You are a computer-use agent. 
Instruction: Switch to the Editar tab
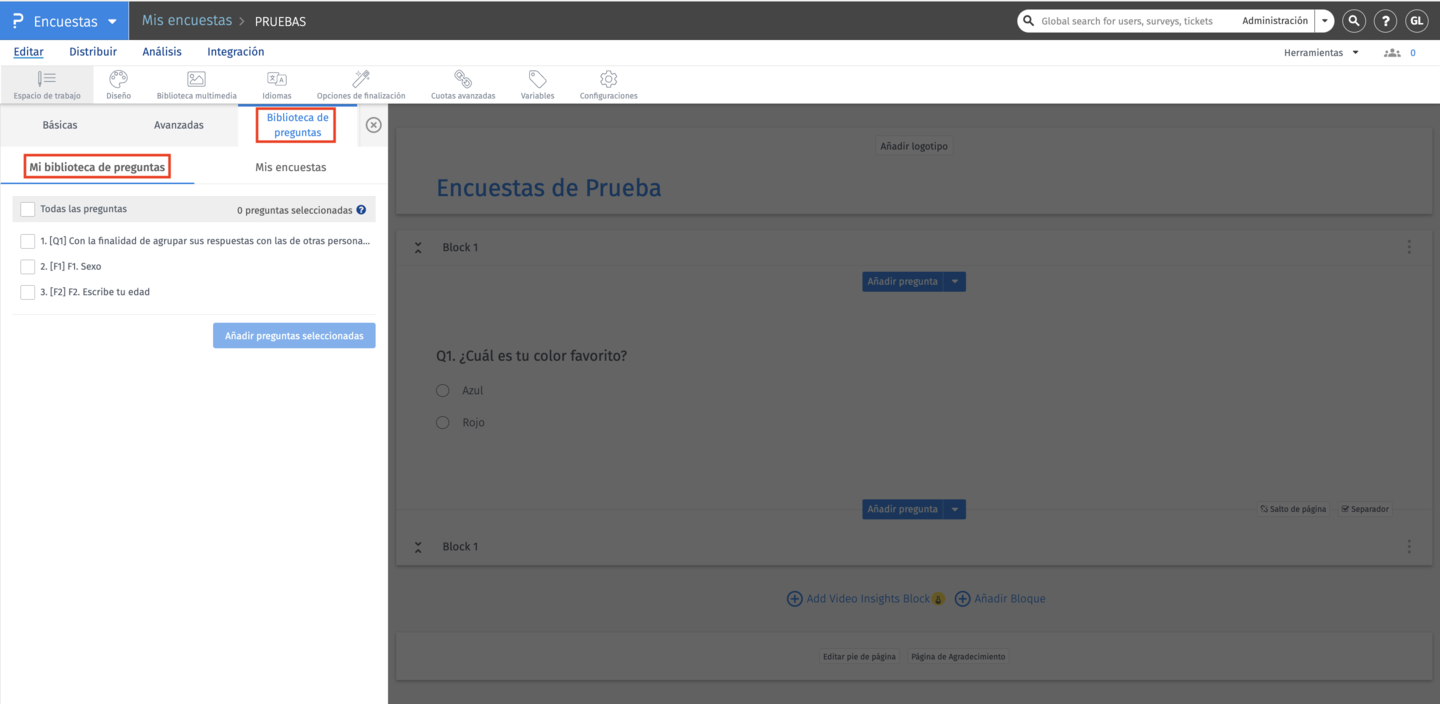28,52
